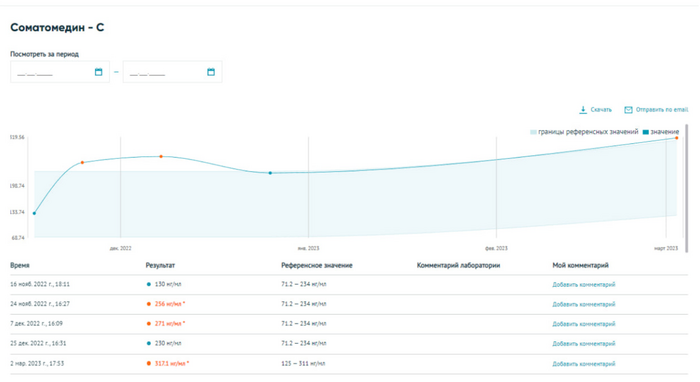Click the date 25 дек. 2022 г., 16:31
This screenshot has width=700, height=382.
[x=38, y=344]
